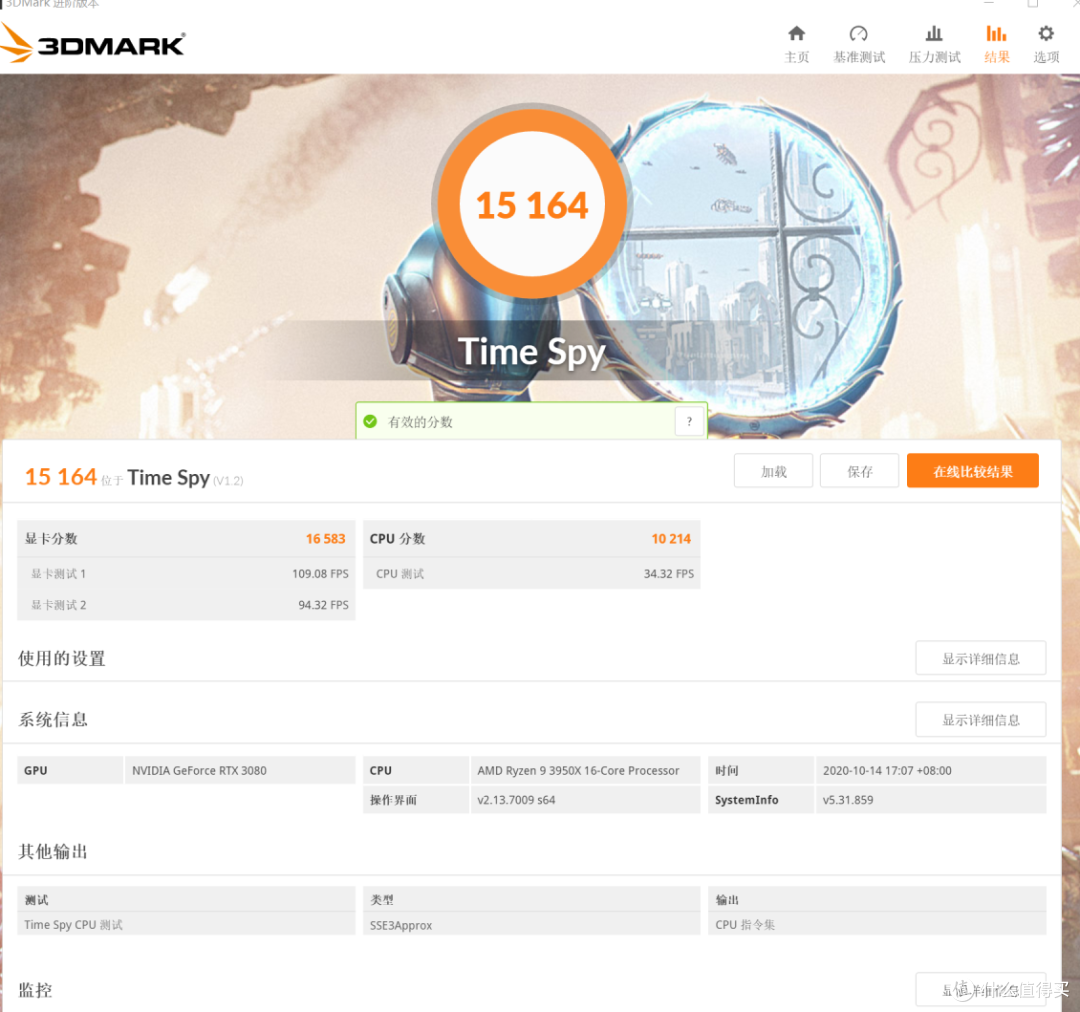Click the 保存 save button
This screenshot has width=1080, height=1012.
[860, 471]
